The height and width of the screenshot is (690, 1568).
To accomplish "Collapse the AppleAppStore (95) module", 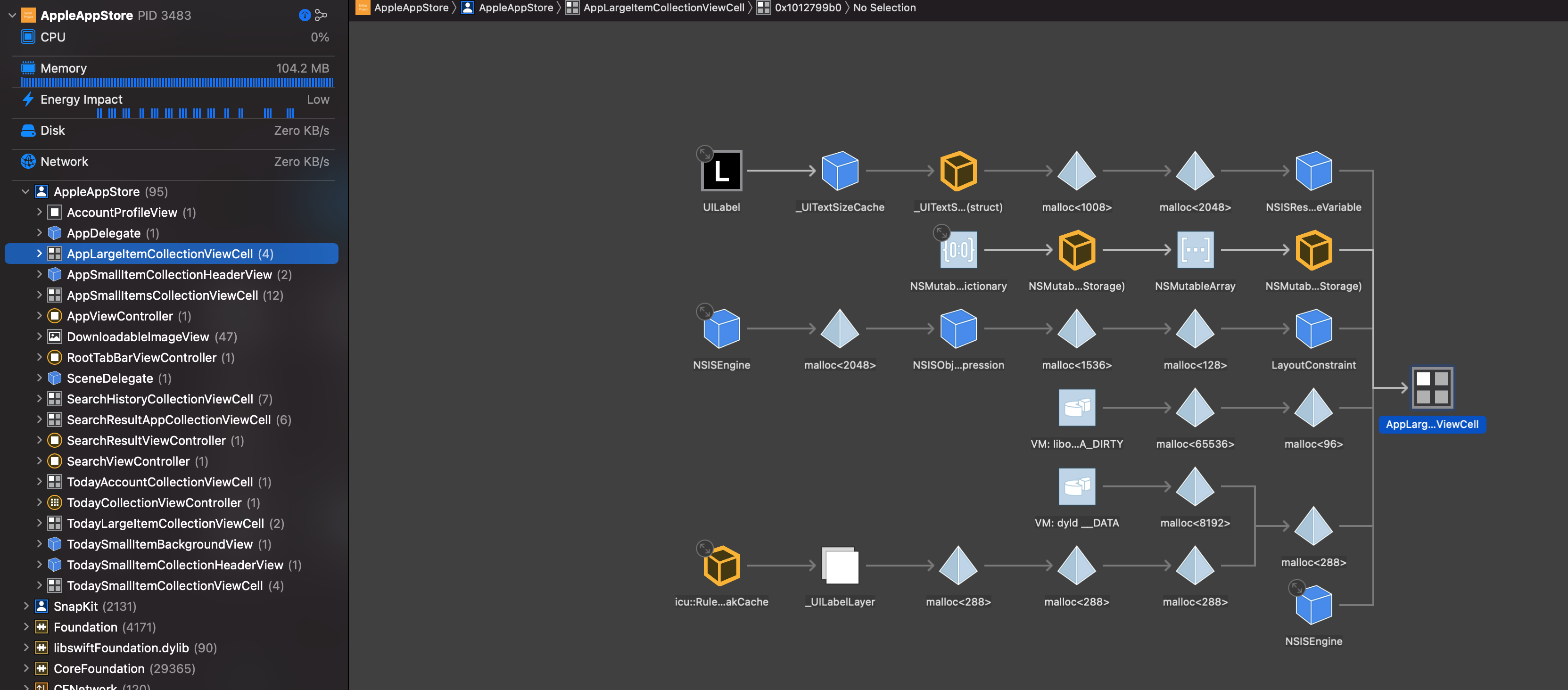I will 25,192.
